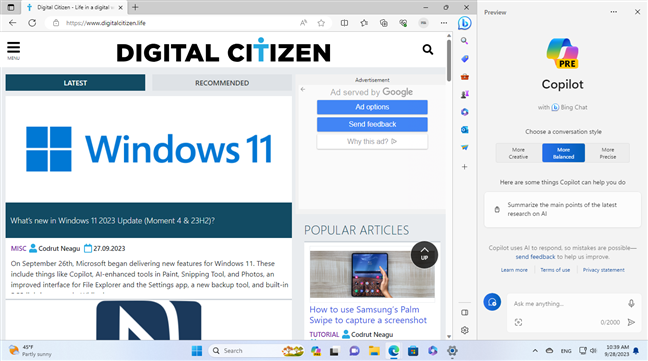Open MISC category link

pyautogui.click(x=18, y=248)
